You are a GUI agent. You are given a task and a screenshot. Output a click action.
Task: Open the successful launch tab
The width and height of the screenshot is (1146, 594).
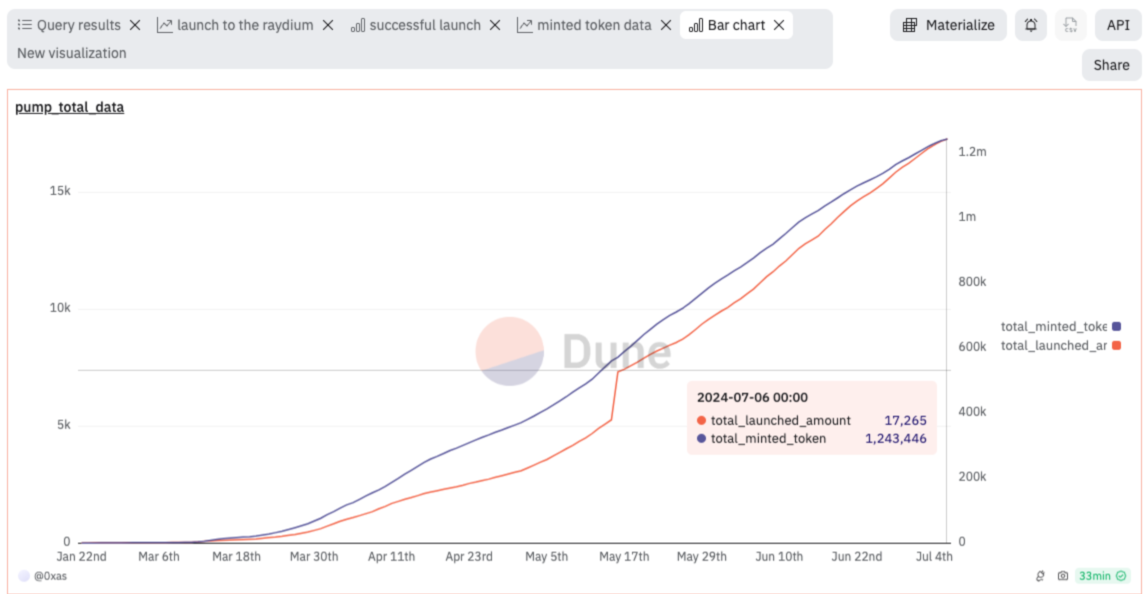click(416, 25)
